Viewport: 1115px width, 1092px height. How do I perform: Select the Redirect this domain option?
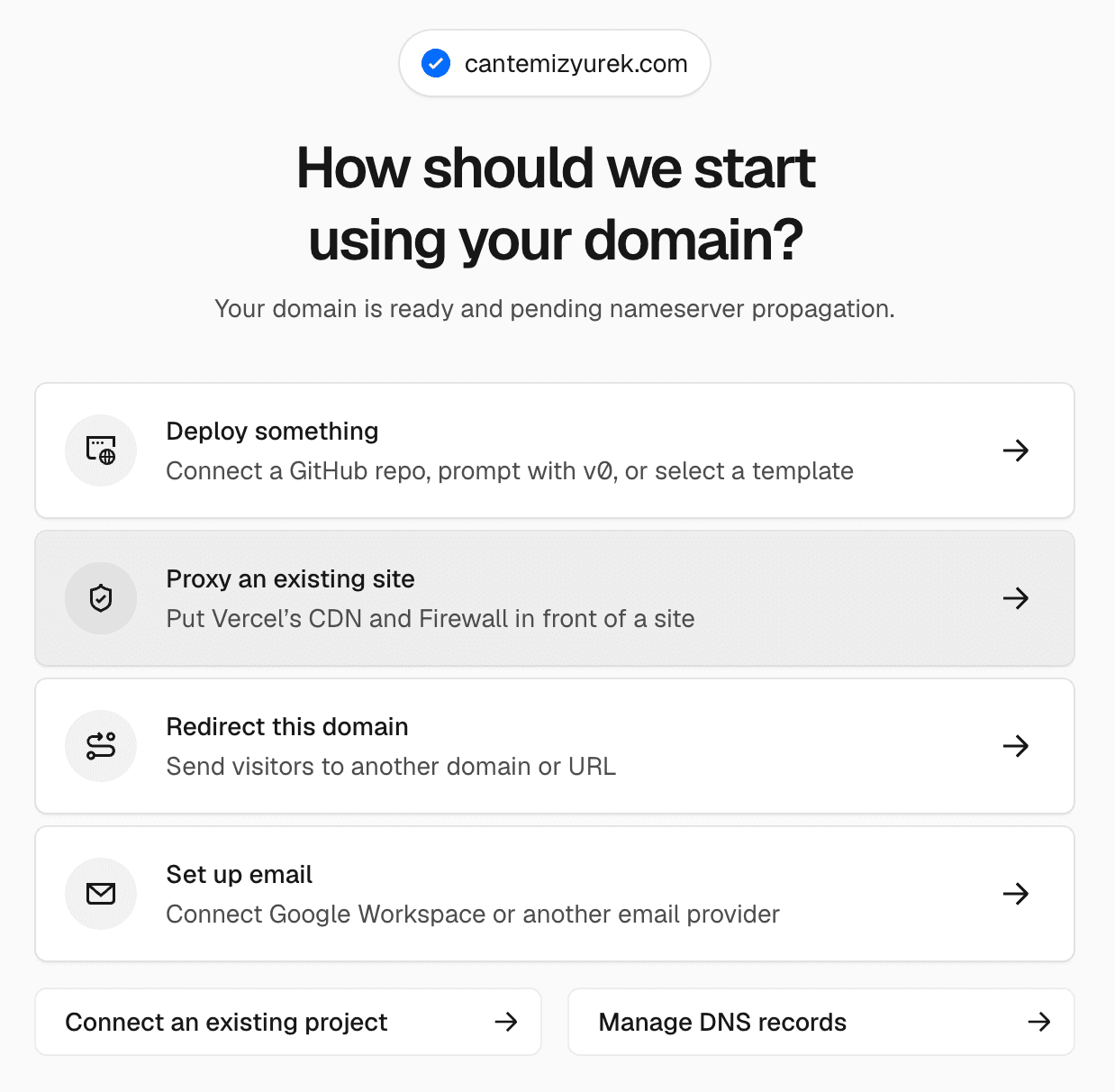tap(555, 746)
